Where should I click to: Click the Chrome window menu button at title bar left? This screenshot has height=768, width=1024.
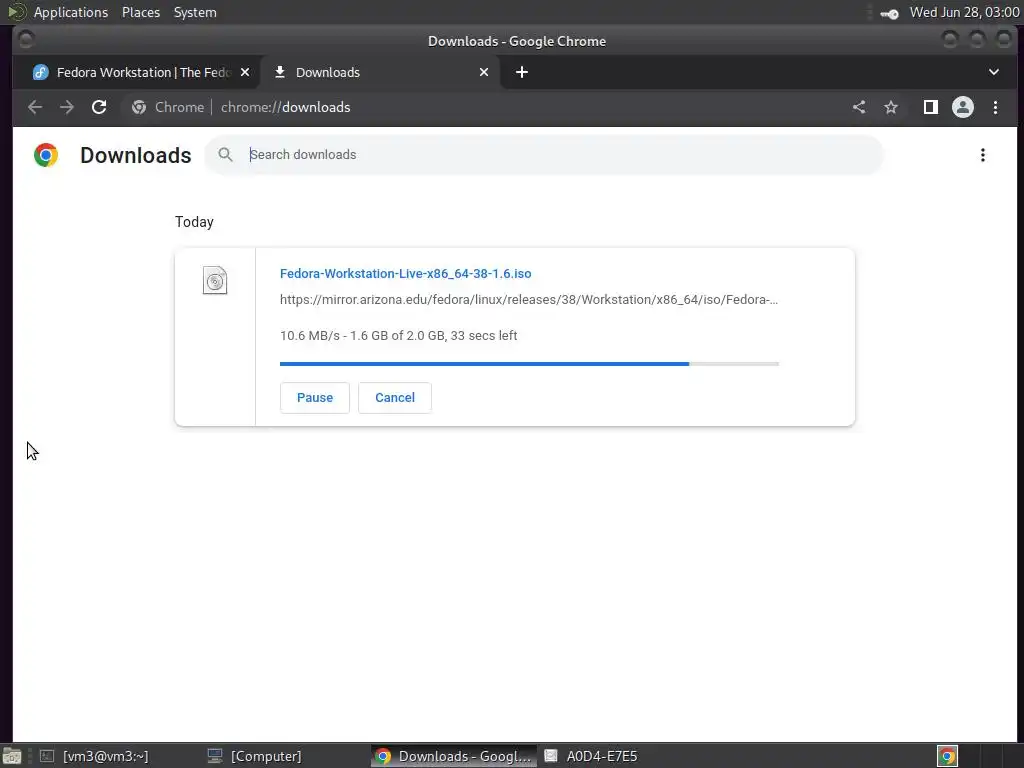pyautogui.click(x=25, y=40)
